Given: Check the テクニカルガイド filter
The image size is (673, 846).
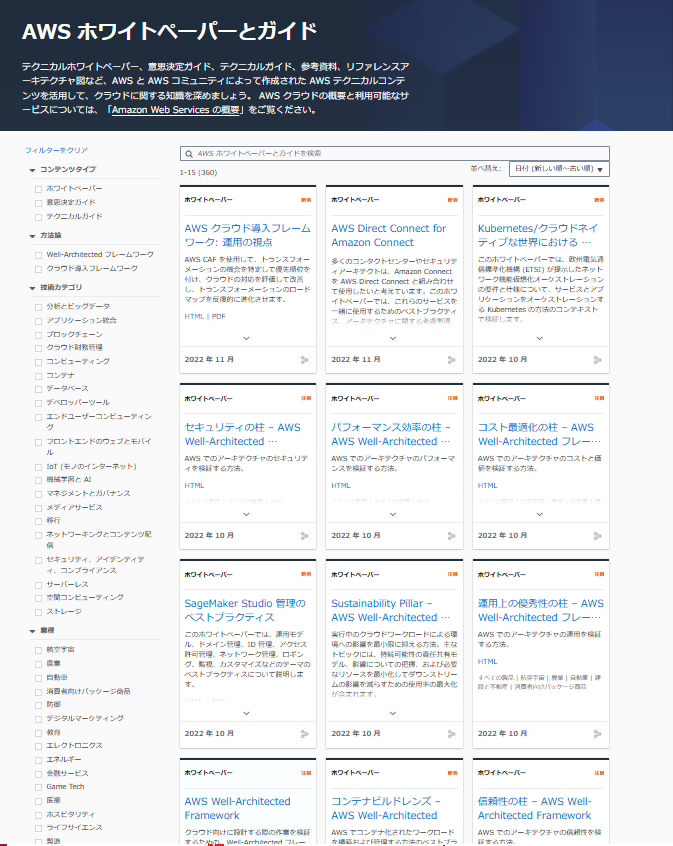Looking at the screenshot, I should [x=38, y=217].
